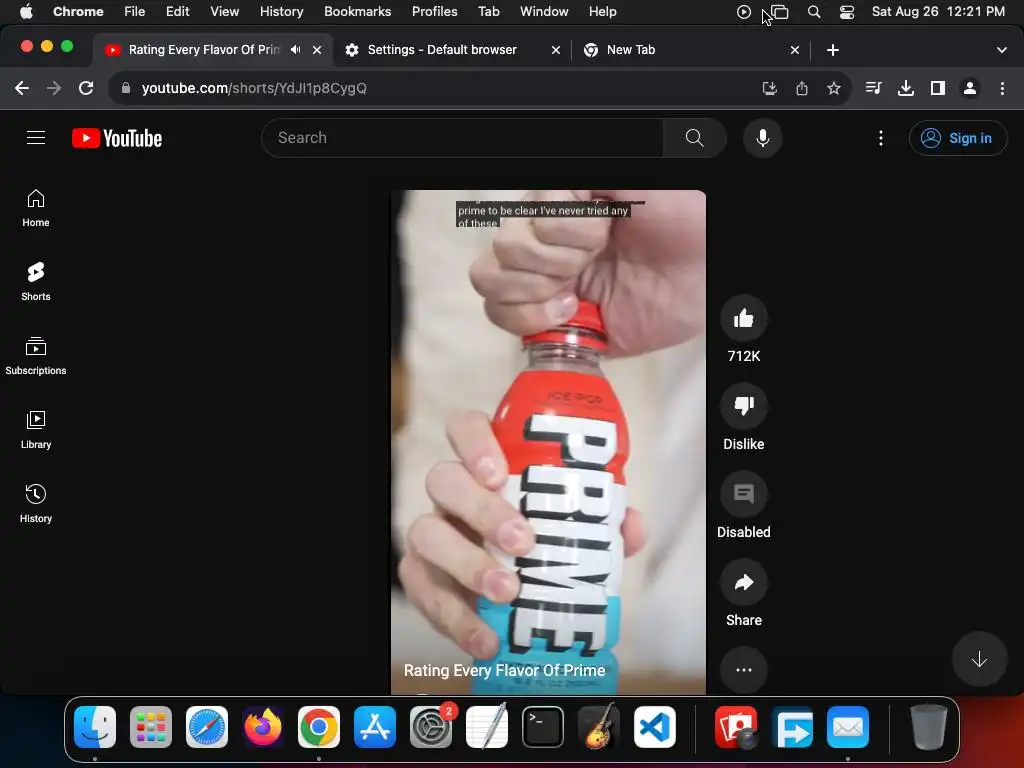Open Mail from the Dock
1024x768 pixels.
click(848, 727)
